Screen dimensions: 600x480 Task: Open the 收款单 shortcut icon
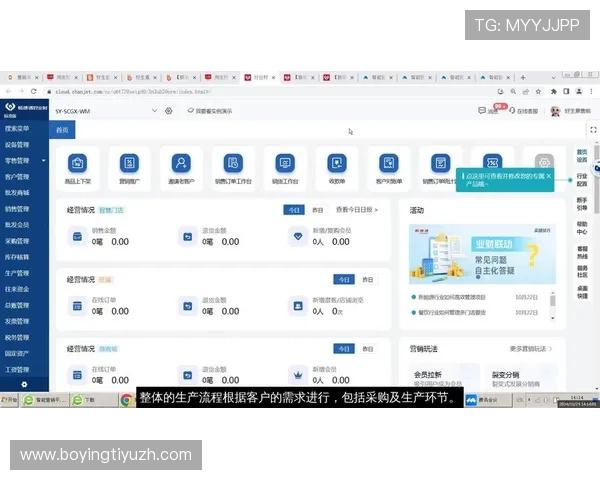coord(337,163)
